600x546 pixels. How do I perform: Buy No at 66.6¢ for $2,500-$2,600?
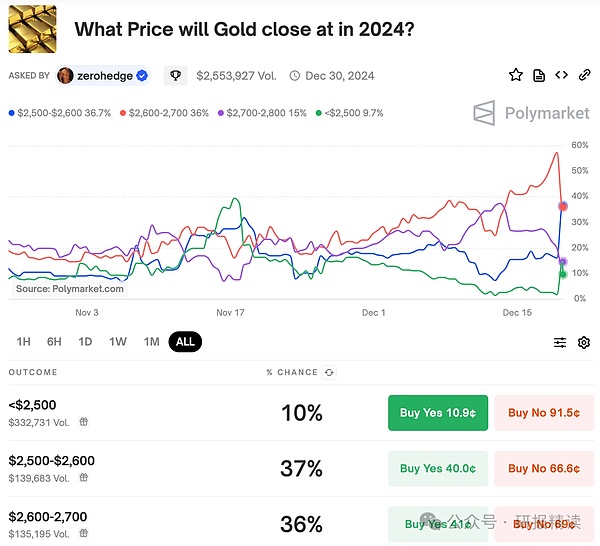point(544,468)
